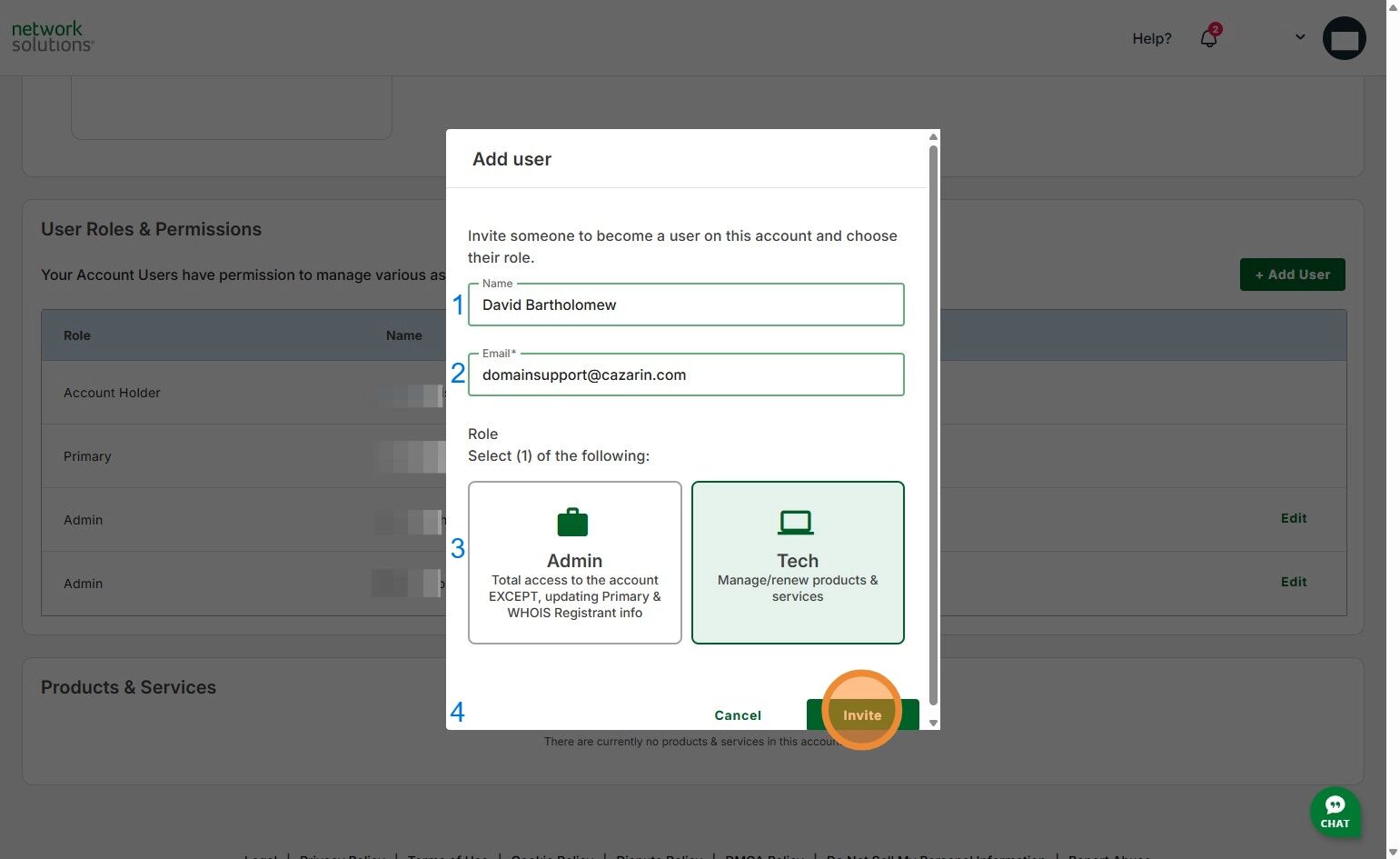Click the dialog's scrollbar down arrow
1400x859 pixels.
click(x=933, y=723)
